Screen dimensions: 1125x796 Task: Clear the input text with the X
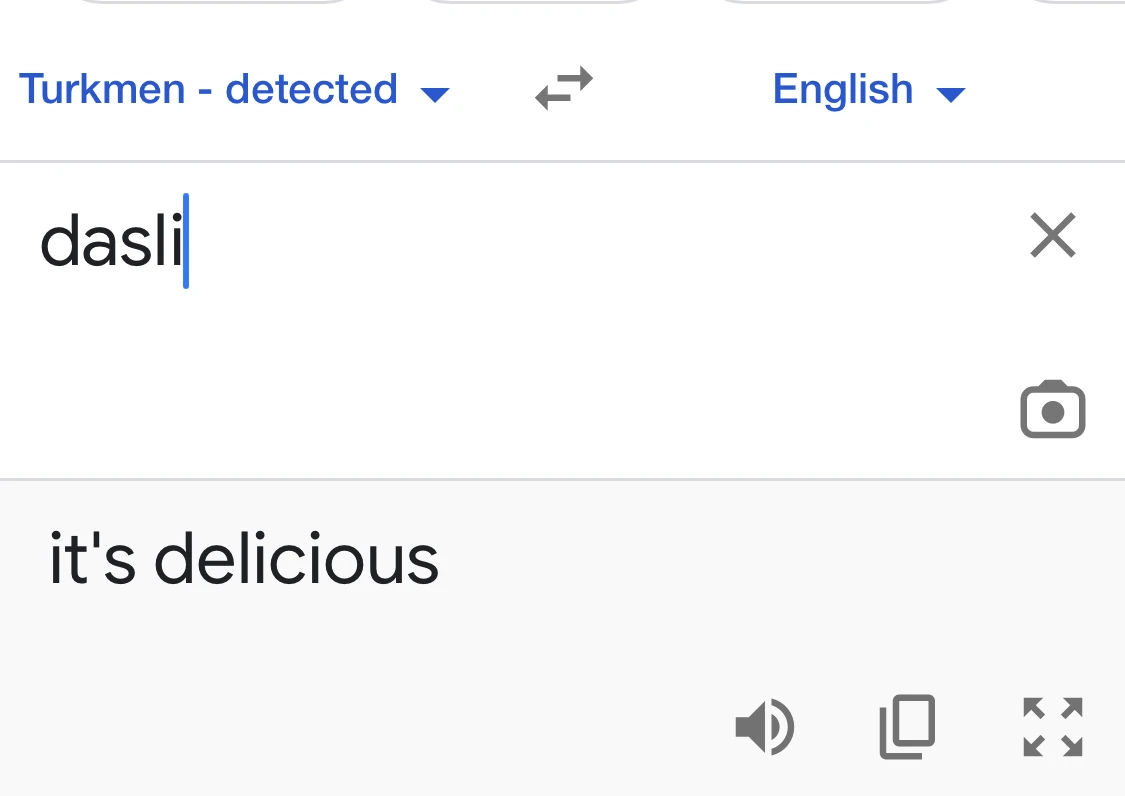tap(1052, 236)
